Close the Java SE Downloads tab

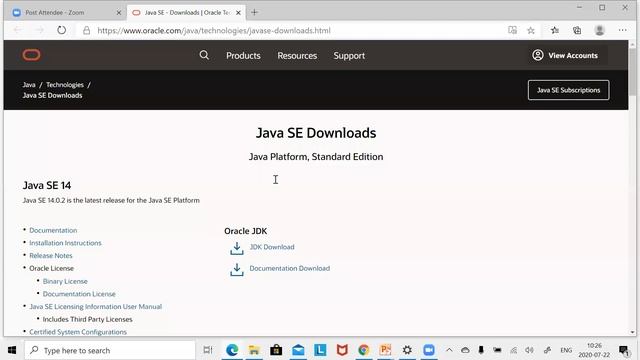(x=238, y=13)
